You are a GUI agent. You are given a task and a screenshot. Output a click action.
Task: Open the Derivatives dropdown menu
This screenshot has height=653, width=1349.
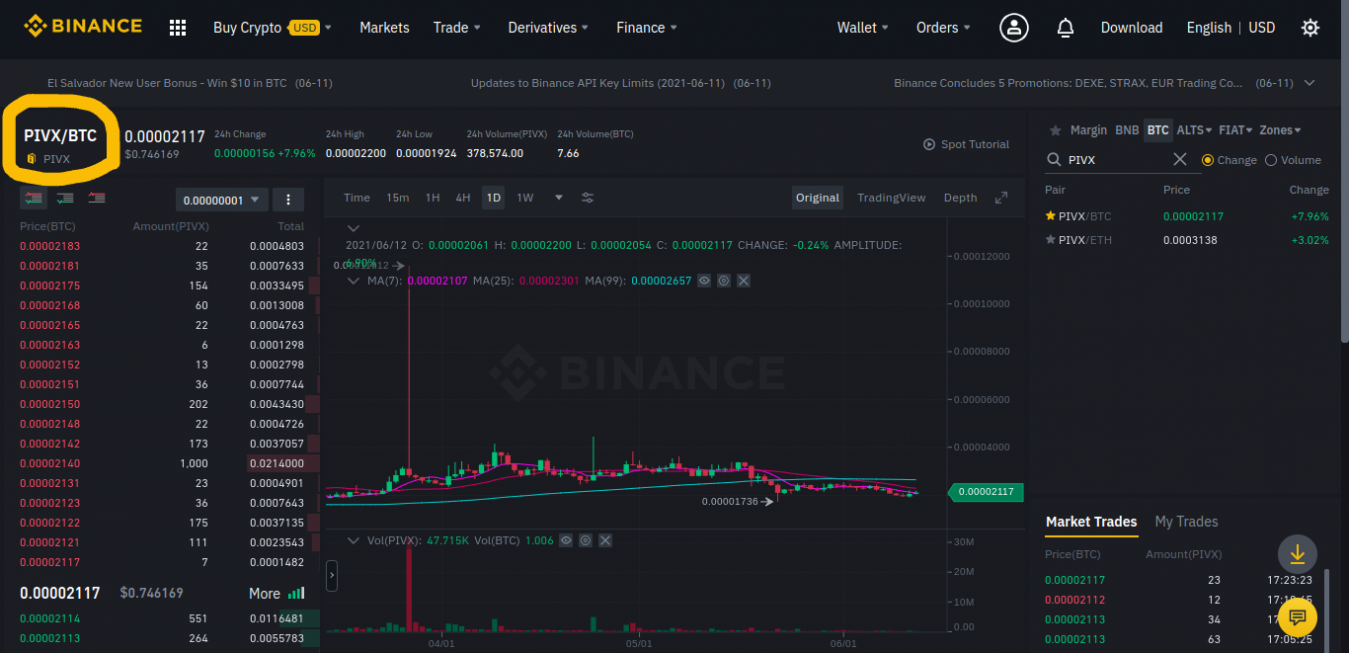tap(548, 28)
